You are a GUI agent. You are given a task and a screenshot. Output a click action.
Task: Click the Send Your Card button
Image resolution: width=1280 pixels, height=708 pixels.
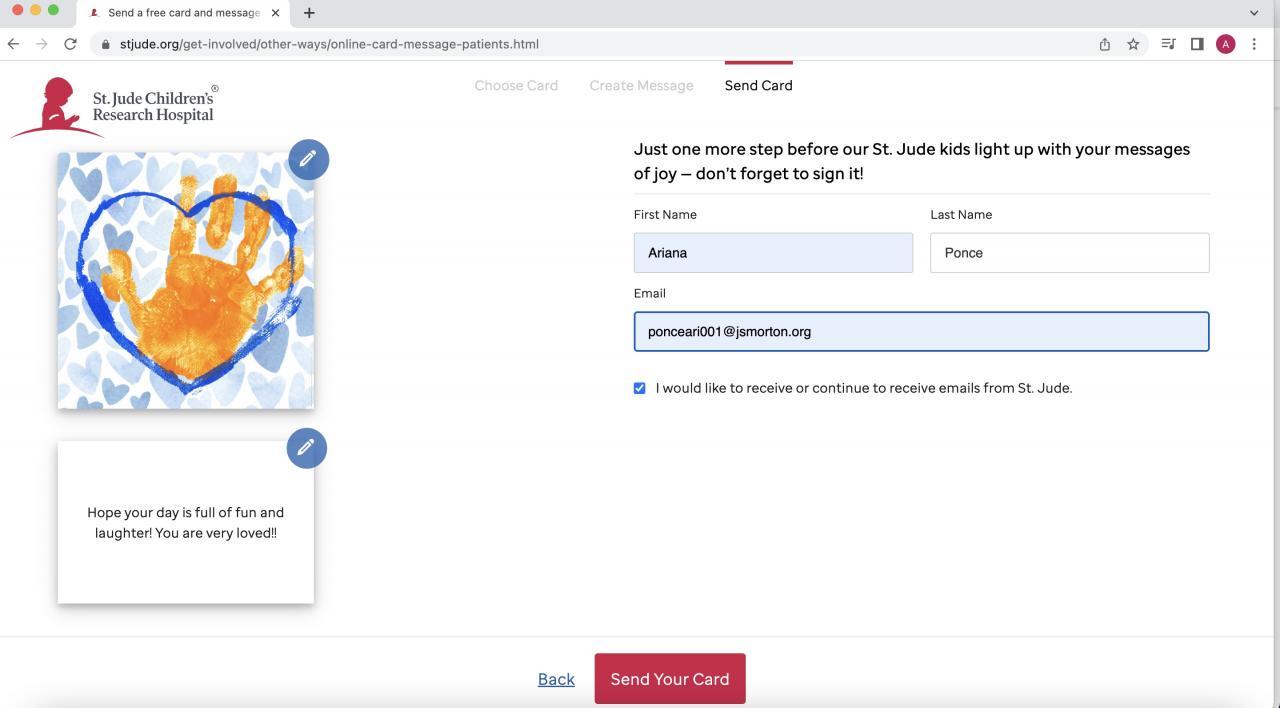tap(670, 679)
